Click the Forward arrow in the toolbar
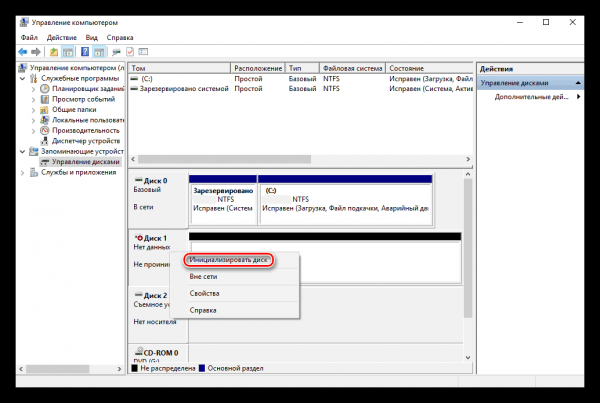Image resolution: width=600 pixels, height=403 pixels. pyautogui.click(x=36, y=52)
